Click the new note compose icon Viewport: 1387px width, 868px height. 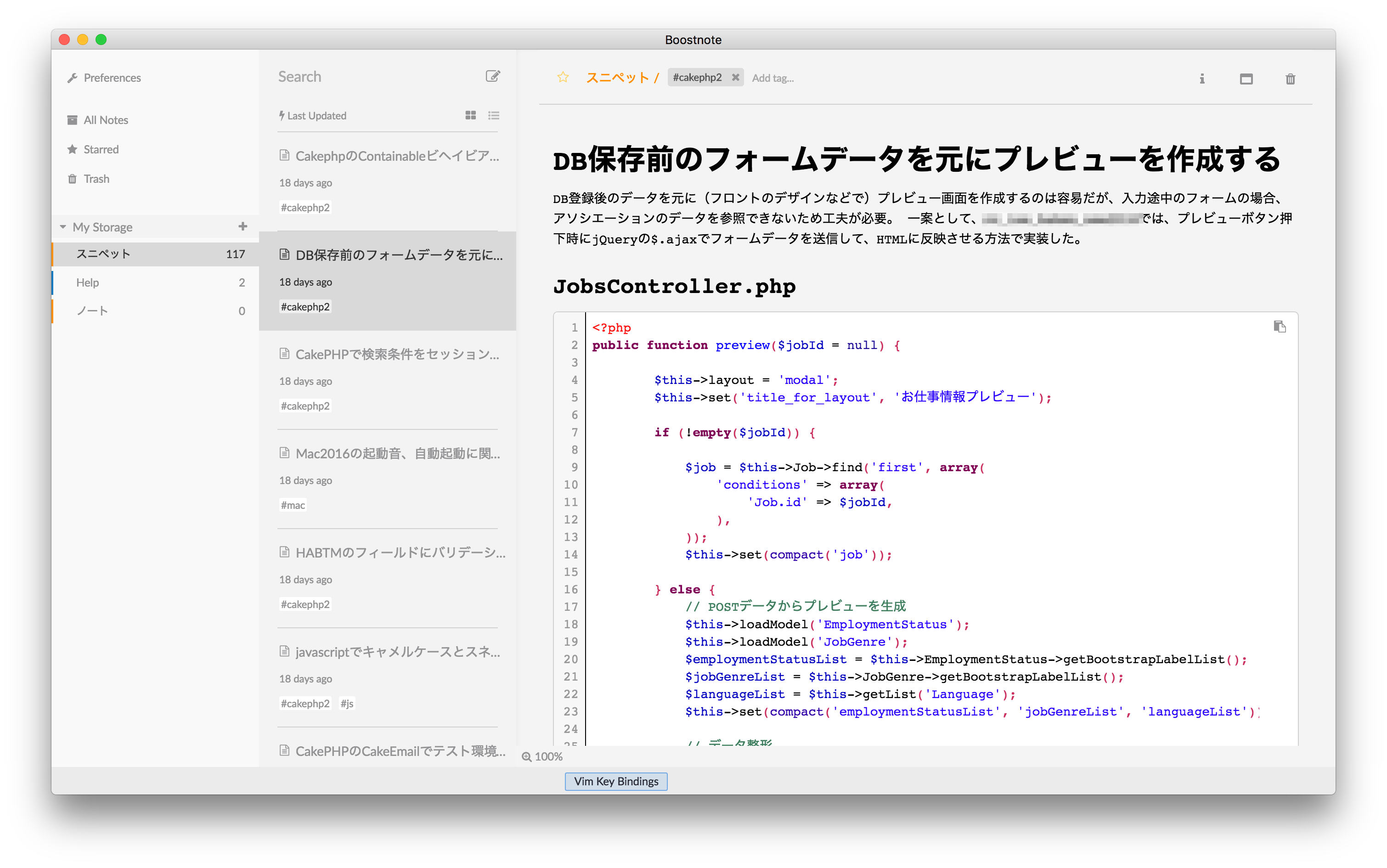(x=492, y=76)
